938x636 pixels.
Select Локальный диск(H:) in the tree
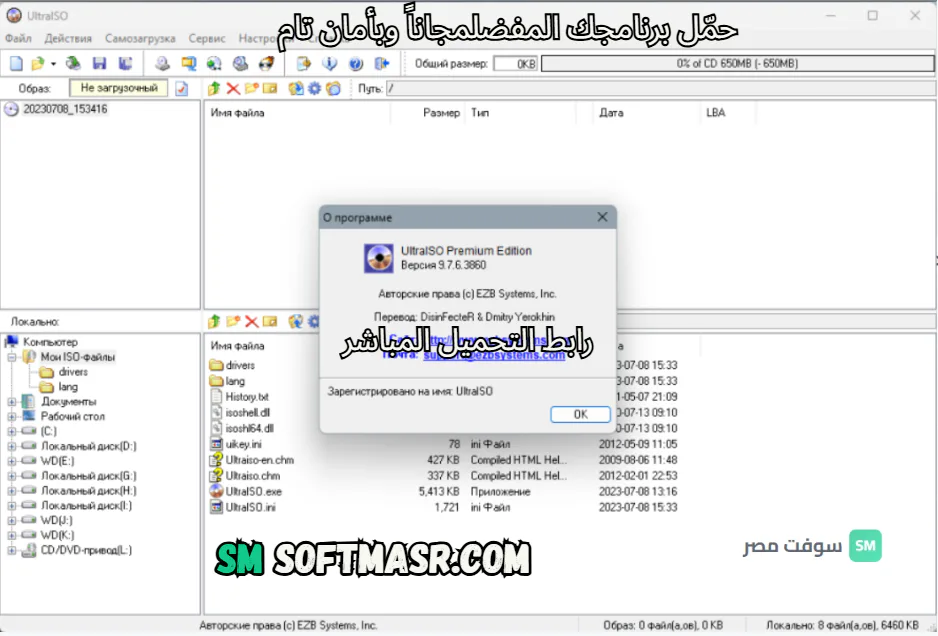pos(89,491)
